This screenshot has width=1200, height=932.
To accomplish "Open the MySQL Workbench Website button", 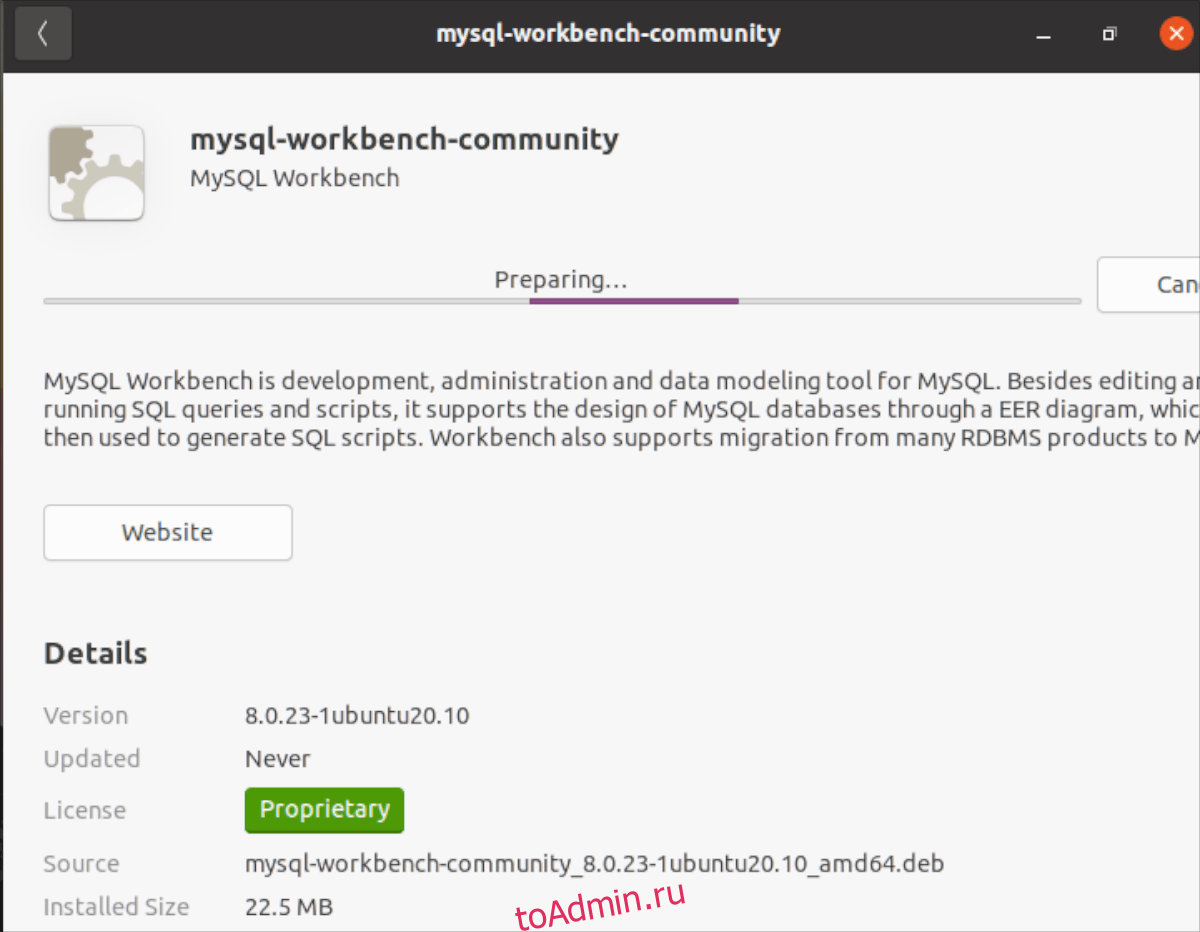I will (168, 532).
